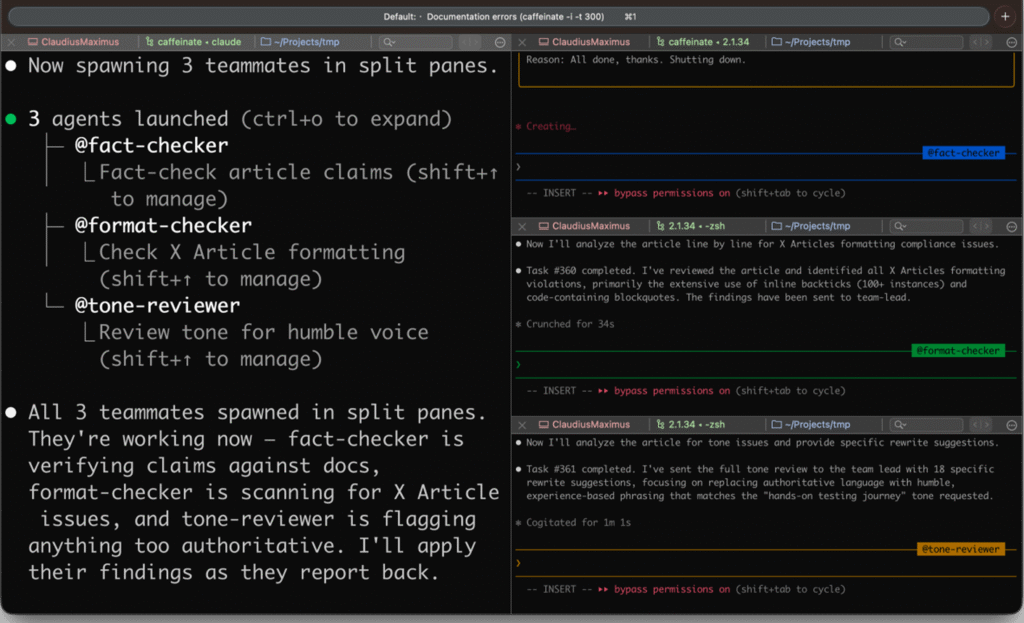The image size is (1024, 623).
Task: Click the forward arrow in the caffeinate • 2.1.34 pane
Action: [987, 42]
